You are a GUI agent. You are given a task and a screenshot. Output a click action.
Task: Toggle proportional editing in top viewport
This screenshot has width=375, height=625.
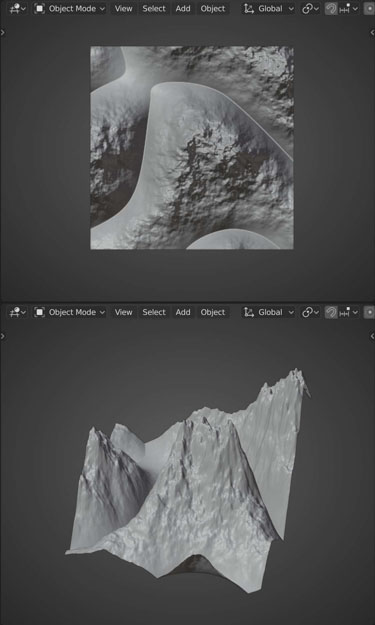pos(370,8)
